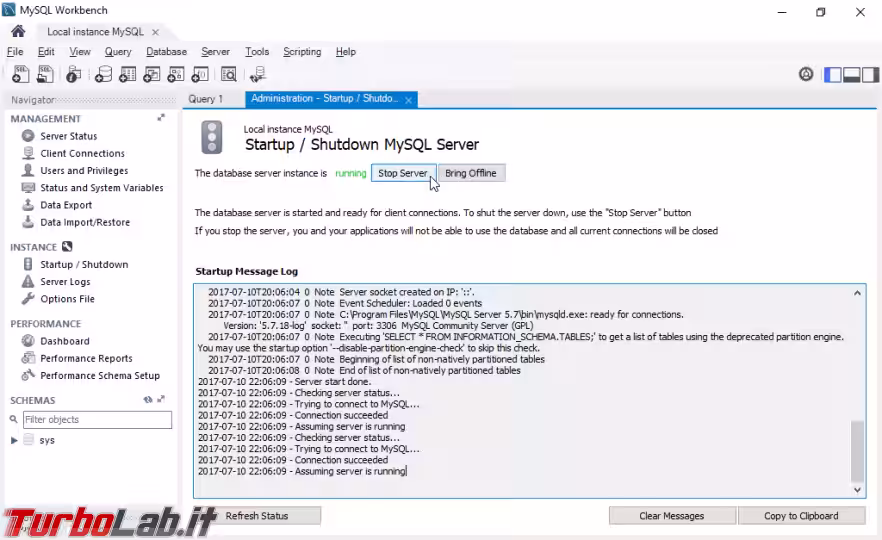The height and width of the screenshot is (540, 882).
Task: Select Startup / Shutdown under Instance
Action: [84, 264]
